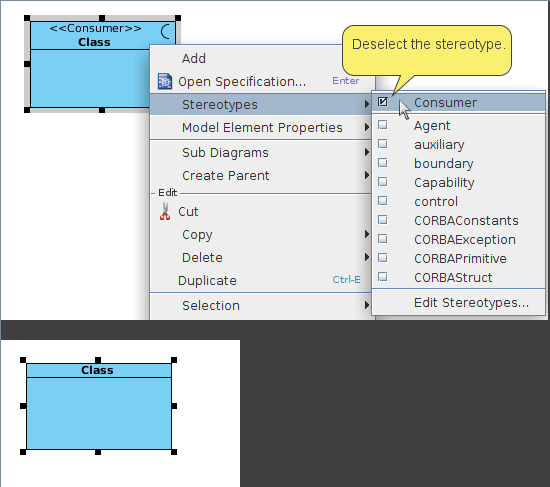This screenshot has height=487, width=550.
Task: Expand the Stereotypes submenu arrow
Action: tap(367, 104)
